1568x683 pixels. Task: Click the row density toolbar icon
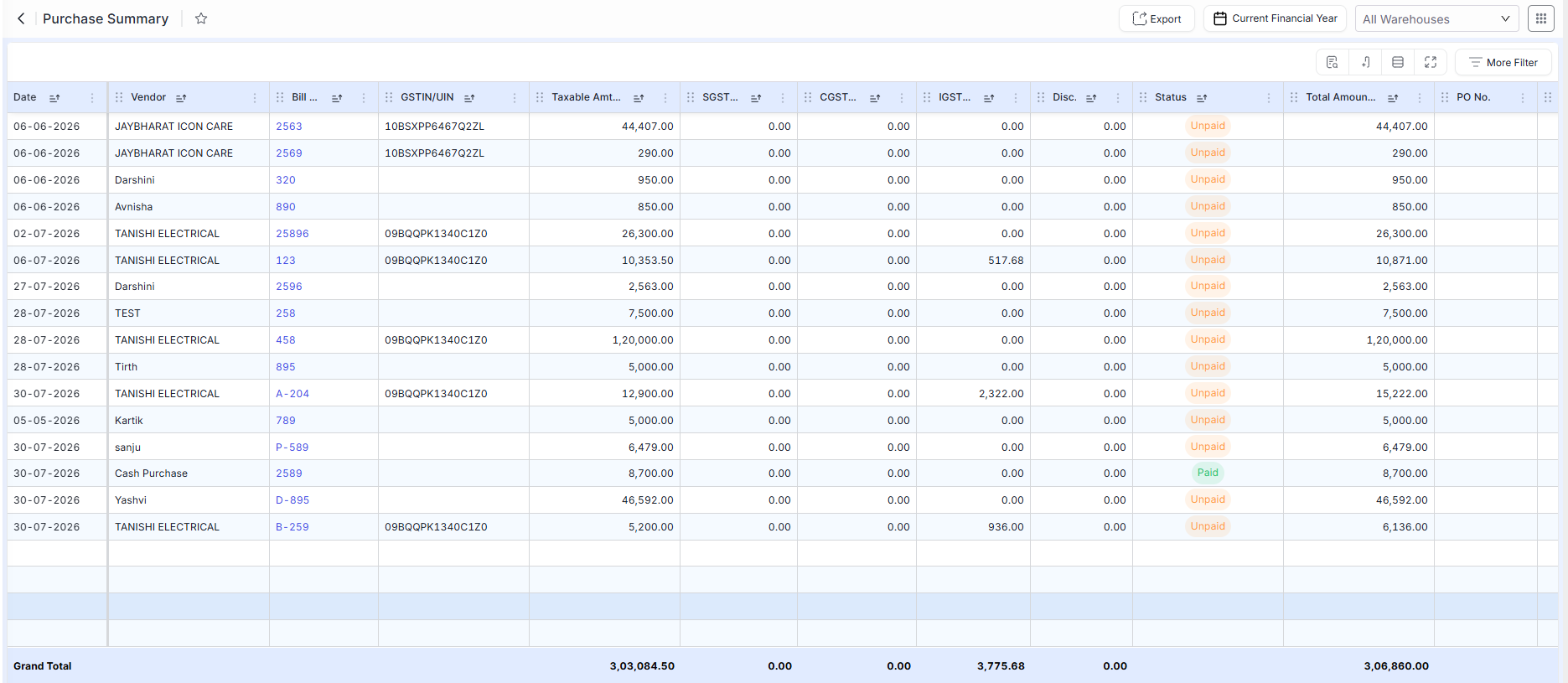(x=1398, y=62)
